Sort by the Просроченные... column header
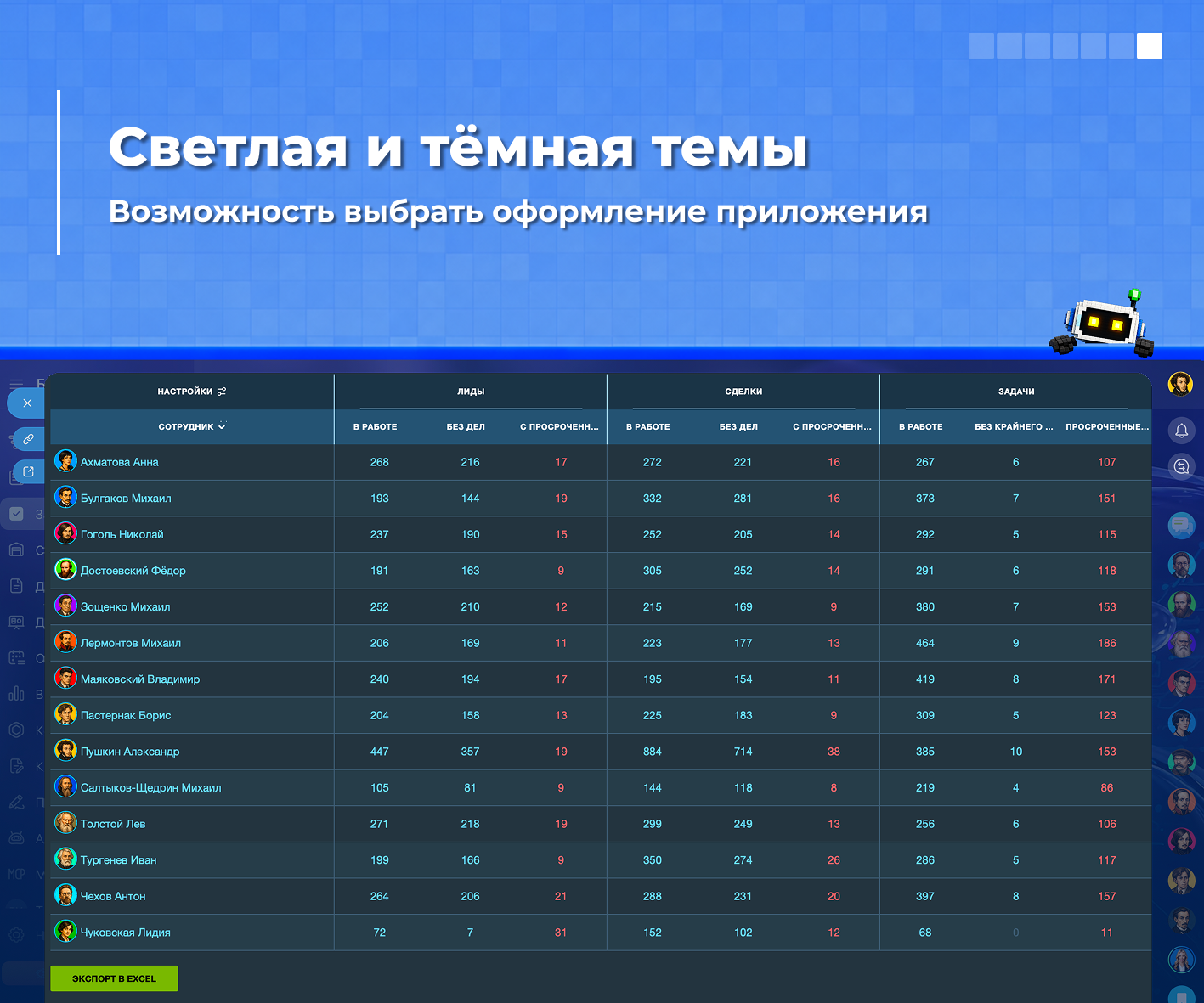This screenshot has width=1204, height=1003. (x=1107, y=426)
